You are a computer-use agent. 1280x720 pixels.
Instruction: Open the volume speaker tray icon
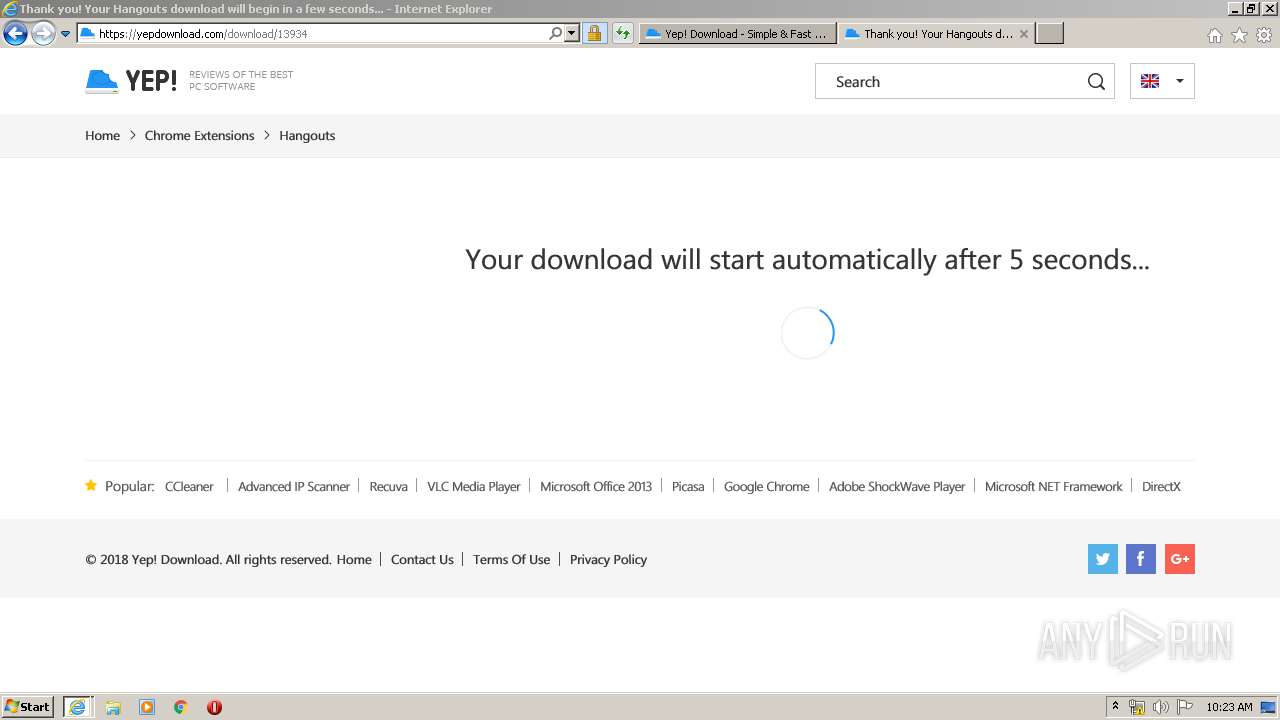point(1161,707)
